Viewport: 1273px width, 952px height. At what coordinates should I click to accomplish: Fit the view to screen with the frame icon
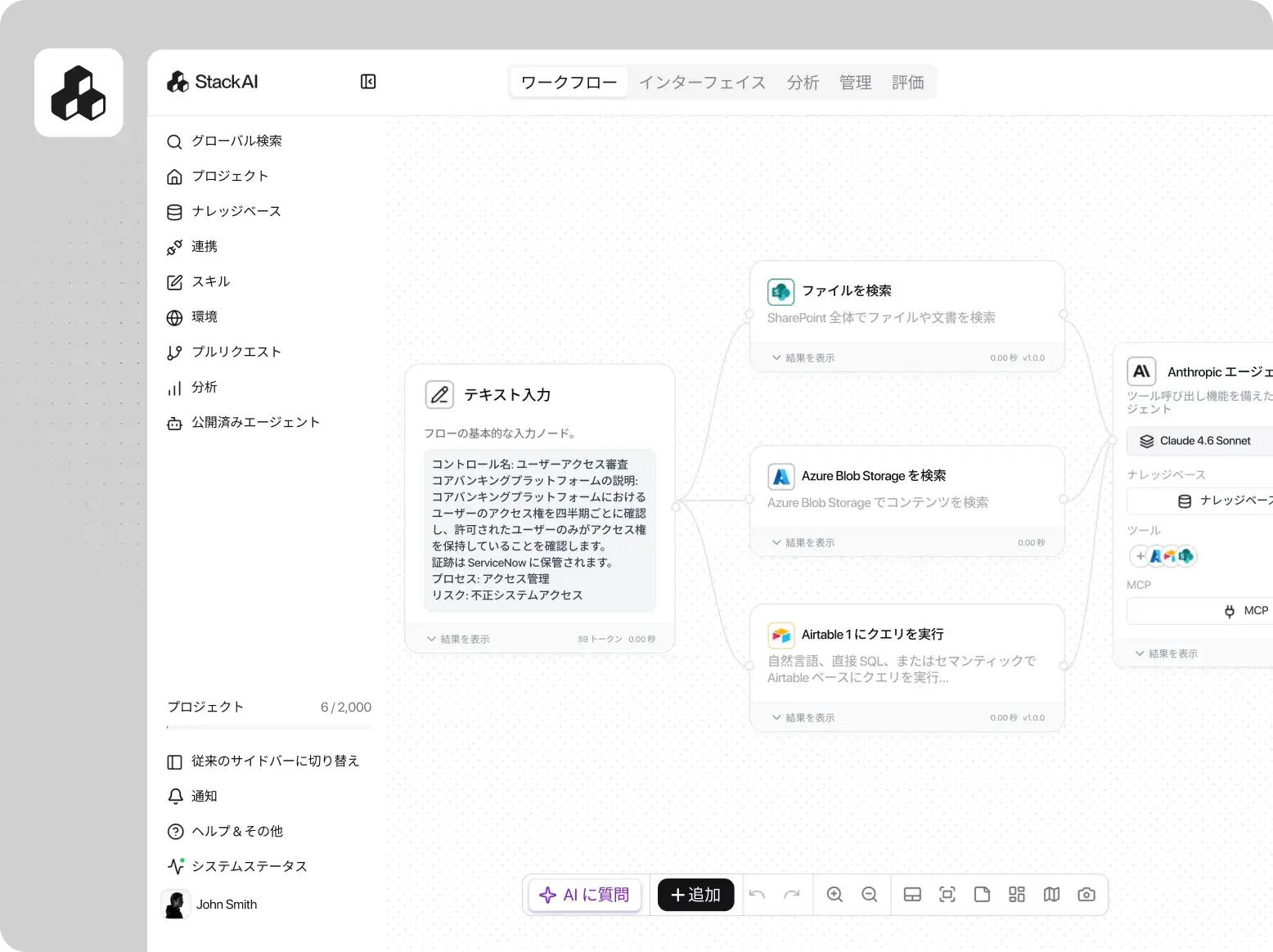click(947, 895)
